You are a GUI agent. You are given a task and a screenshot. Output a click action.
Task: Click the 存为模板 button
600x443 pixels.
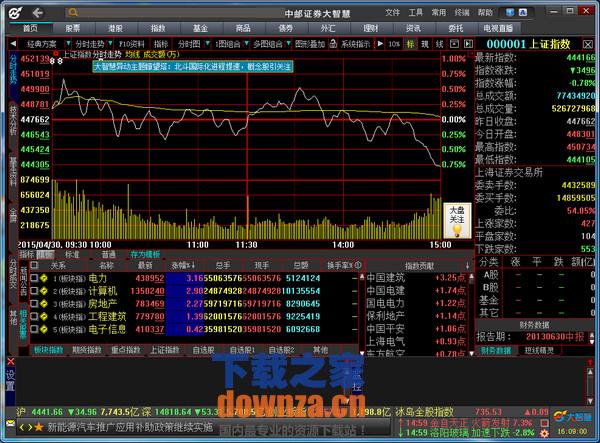[x=145, y=254]
